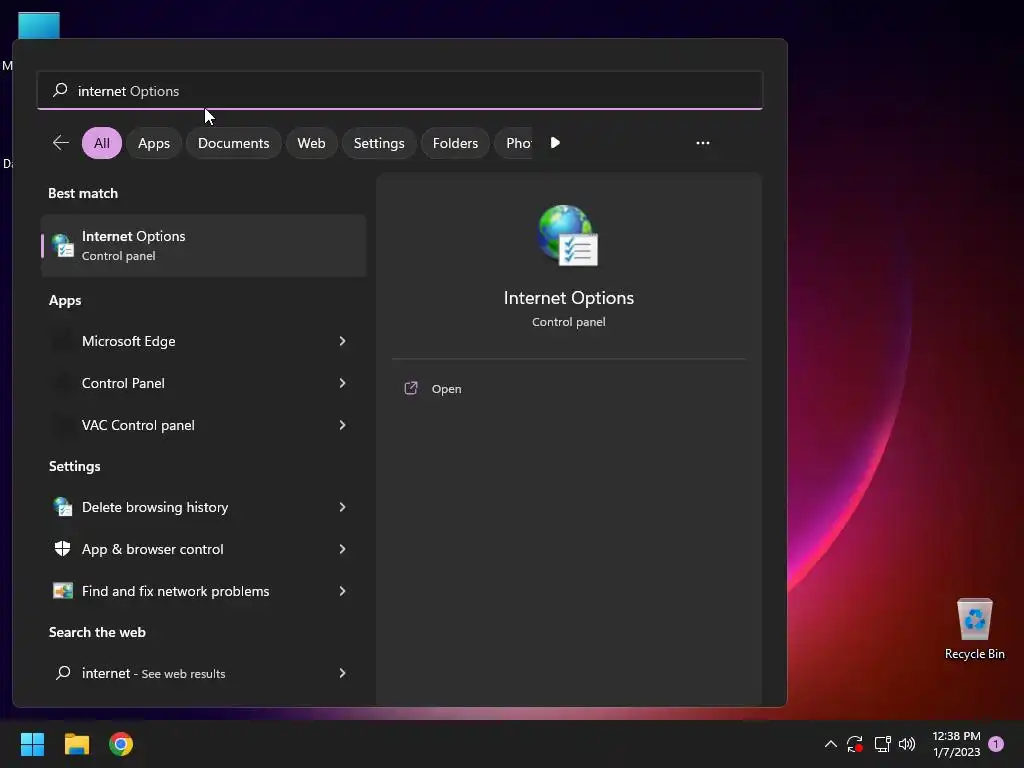Image resolution: width=1024 pixels, height=768 pixels.
Task: Go back with the left arrow icon
Action: pos(61,142)
